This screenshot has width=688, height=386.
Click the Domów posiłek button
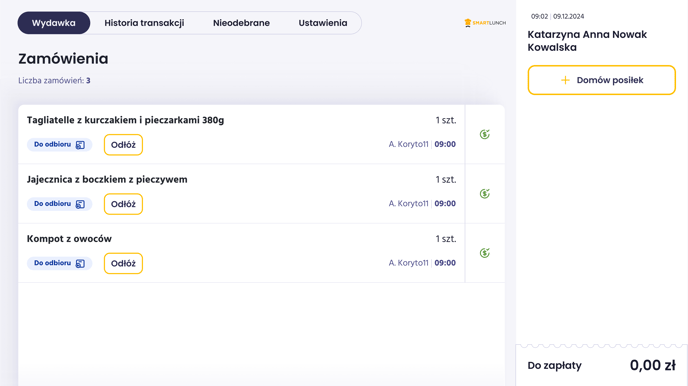(602, 80)
